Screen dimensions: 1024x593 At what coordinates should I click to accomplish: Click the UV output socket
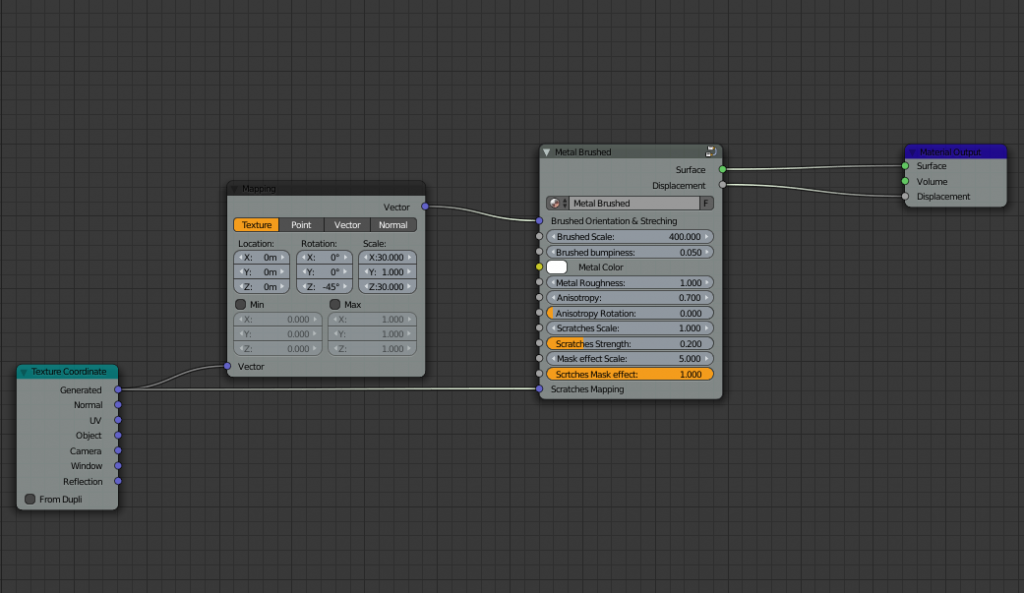tap(118, 420)
